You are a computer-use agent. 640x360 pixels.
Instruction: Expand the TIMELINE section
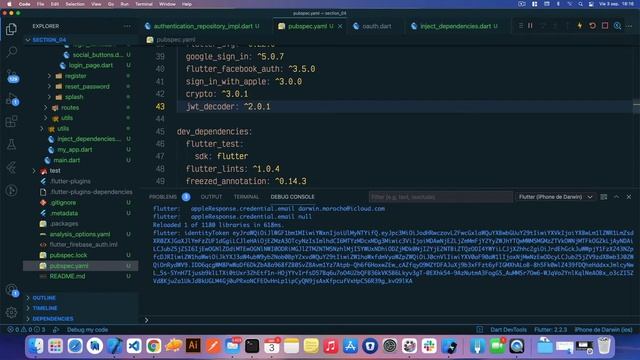tap(45, 308)
